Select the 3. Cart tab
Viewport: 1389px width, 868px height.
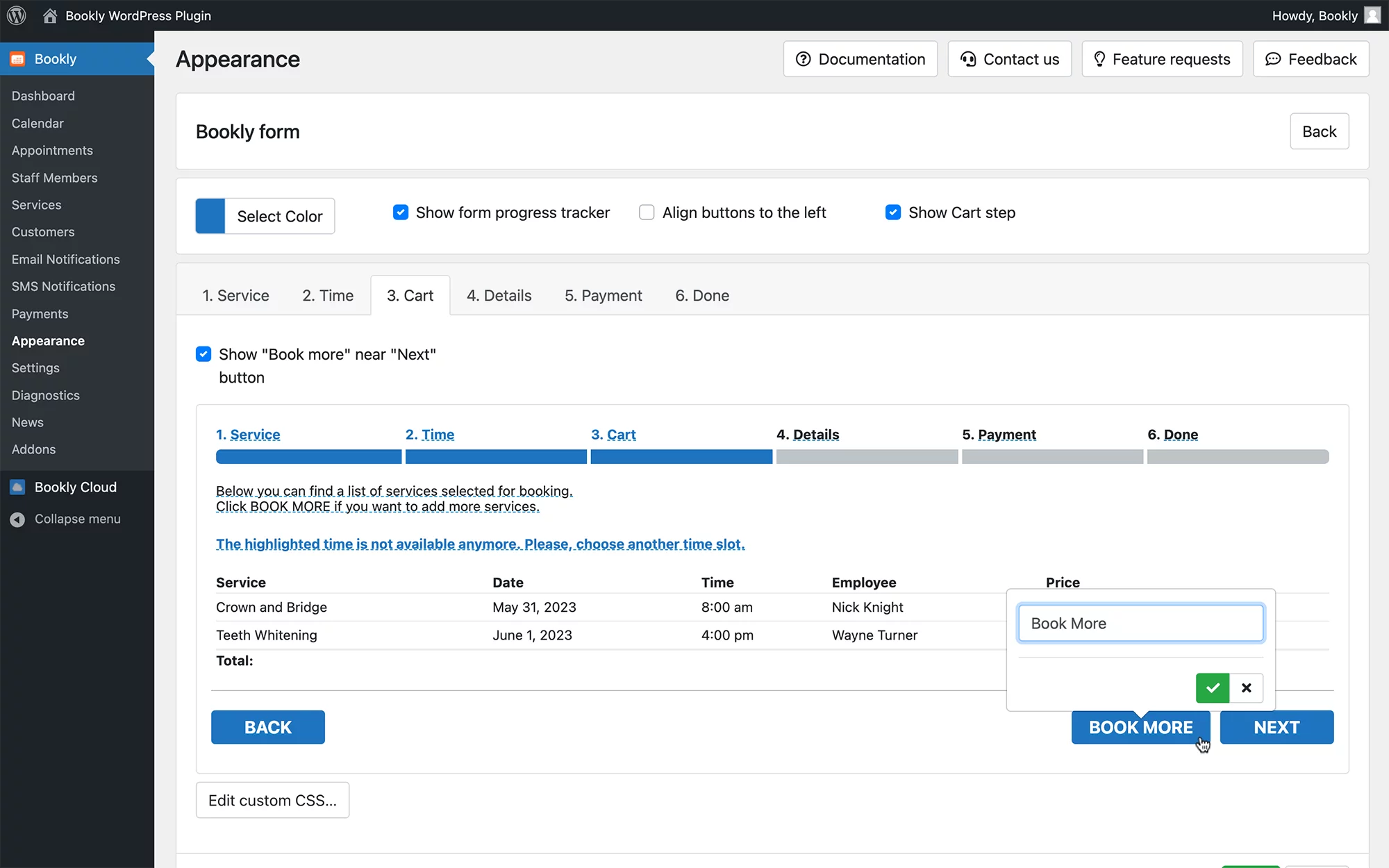[x=410, y=296]
